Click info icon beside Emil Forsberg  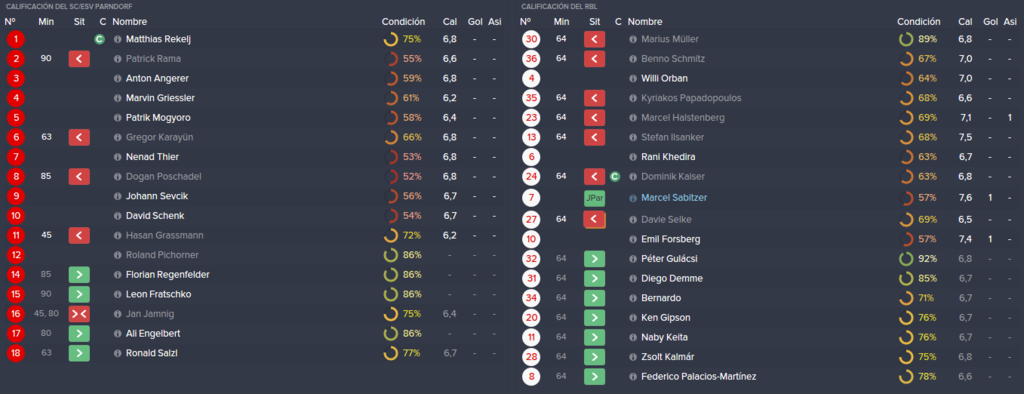(633, 239)
